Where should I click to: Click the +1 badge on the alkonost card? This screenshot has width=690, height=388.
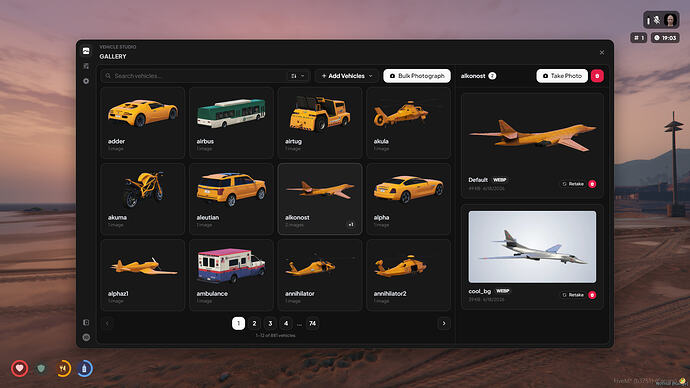coord(351,225)
